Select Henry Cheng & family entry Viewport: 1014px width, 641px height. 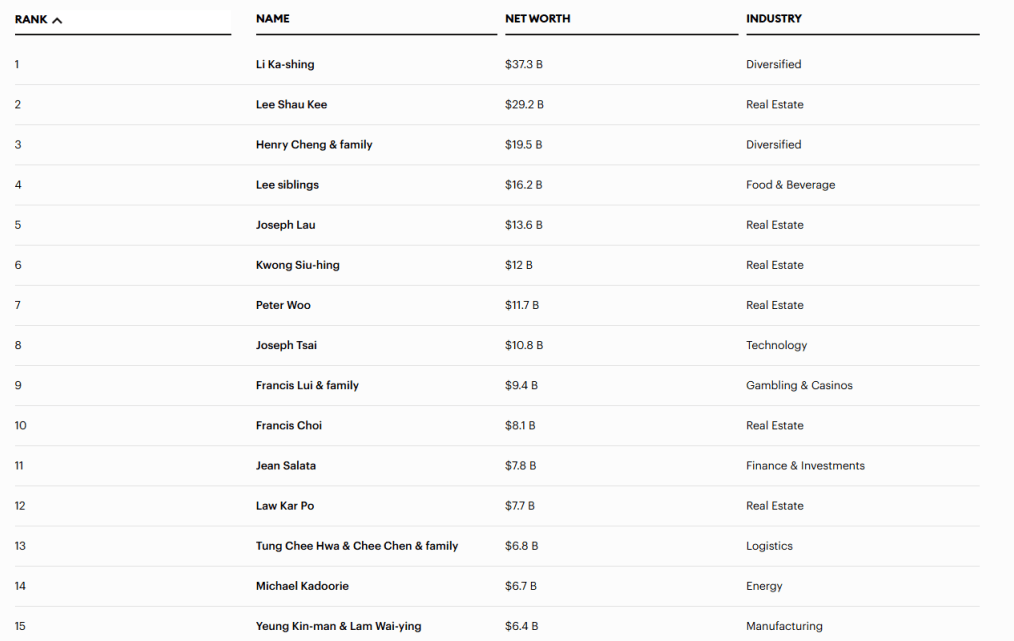tap(314, 145)
